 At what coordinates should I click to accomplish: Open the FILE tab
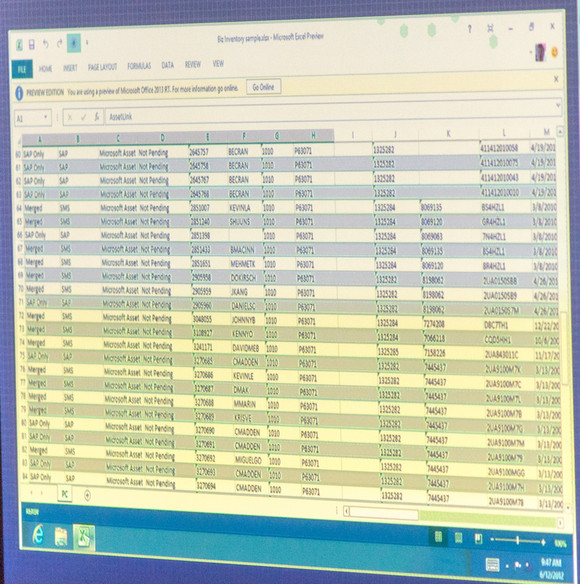click(22, 69)
